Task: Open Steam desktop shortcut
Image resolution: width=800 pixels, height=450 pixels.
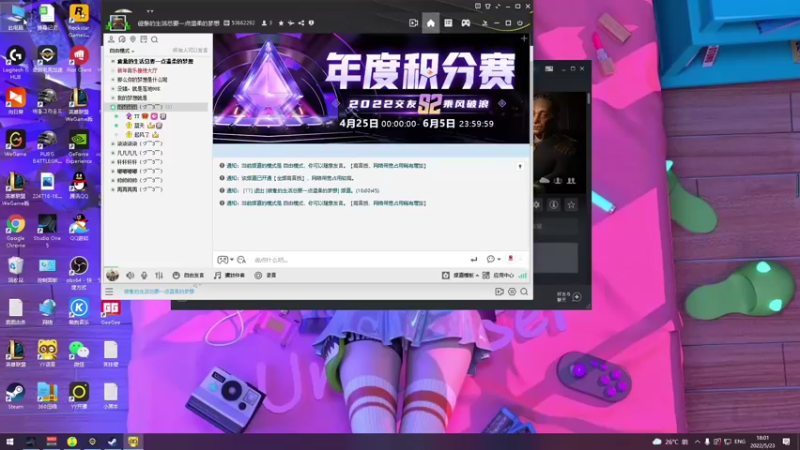Action: point(15,396)
